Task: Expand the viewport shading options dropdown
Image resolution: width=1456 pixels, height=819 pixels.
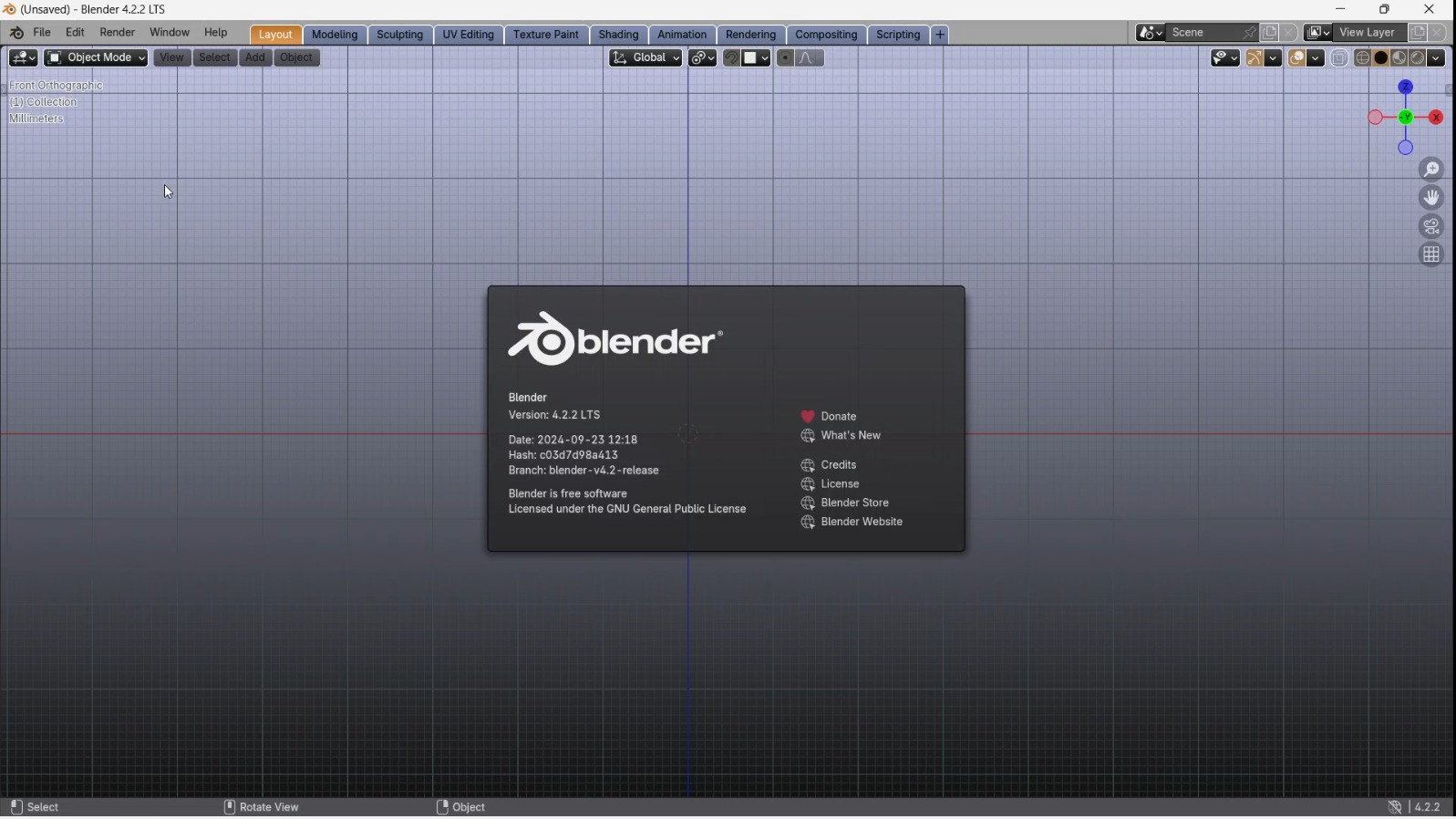Action: (x=1437, y=58)
